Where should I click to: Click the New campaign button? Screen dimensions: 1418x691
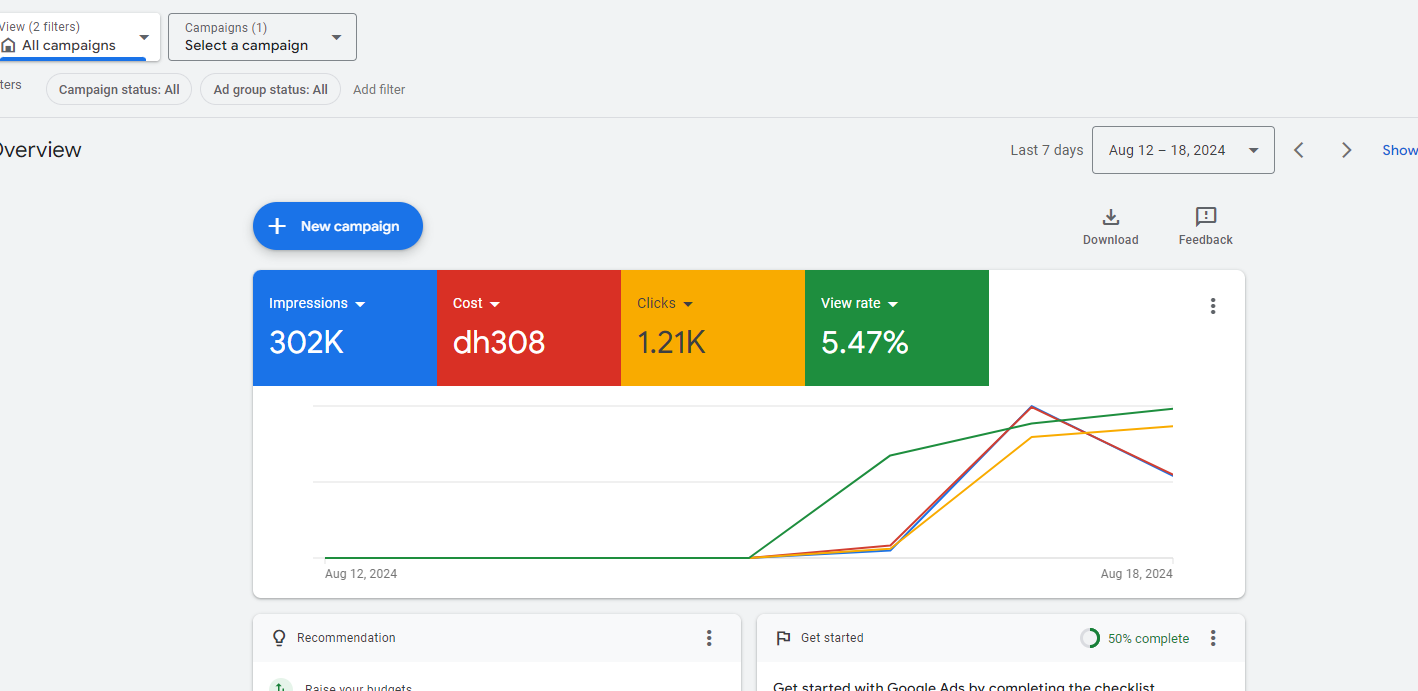coord(338,226)
